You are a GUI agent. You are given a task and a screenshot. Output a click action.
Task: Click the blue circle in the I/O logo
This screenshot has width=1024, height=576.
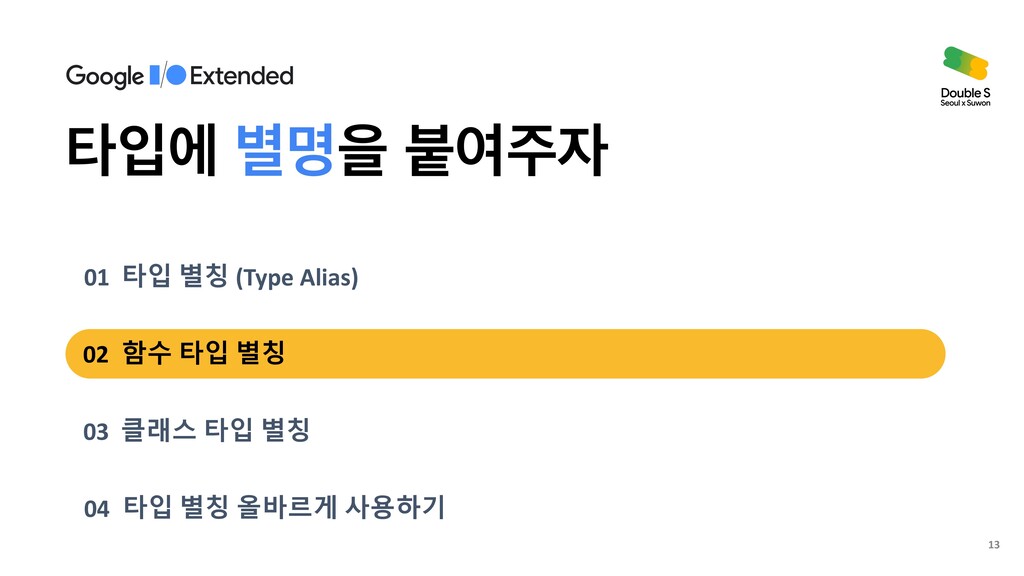[175, 75]
